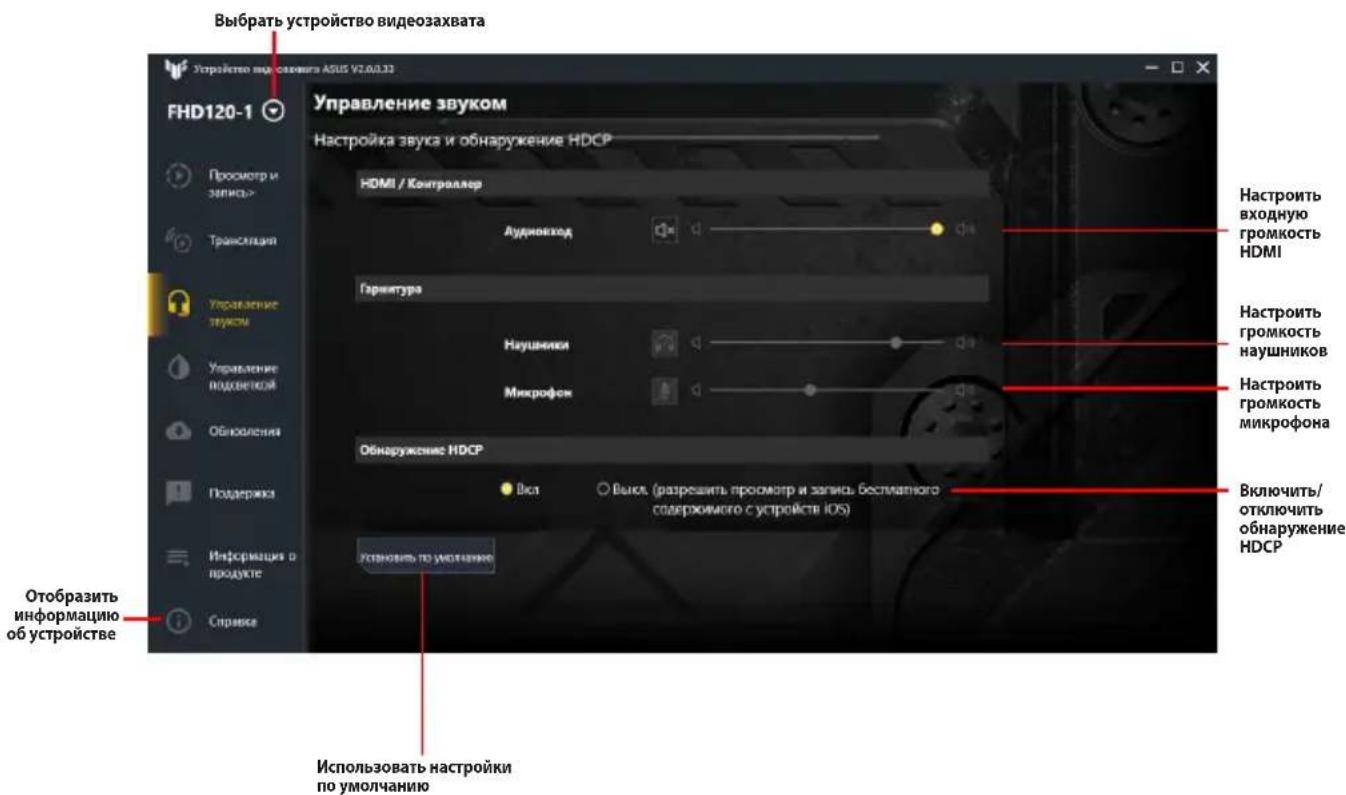The width and height of the screenshot is (1346, 795).
Task: Click low-volume speaker icon in Наушники row
Action: (696, 343)
